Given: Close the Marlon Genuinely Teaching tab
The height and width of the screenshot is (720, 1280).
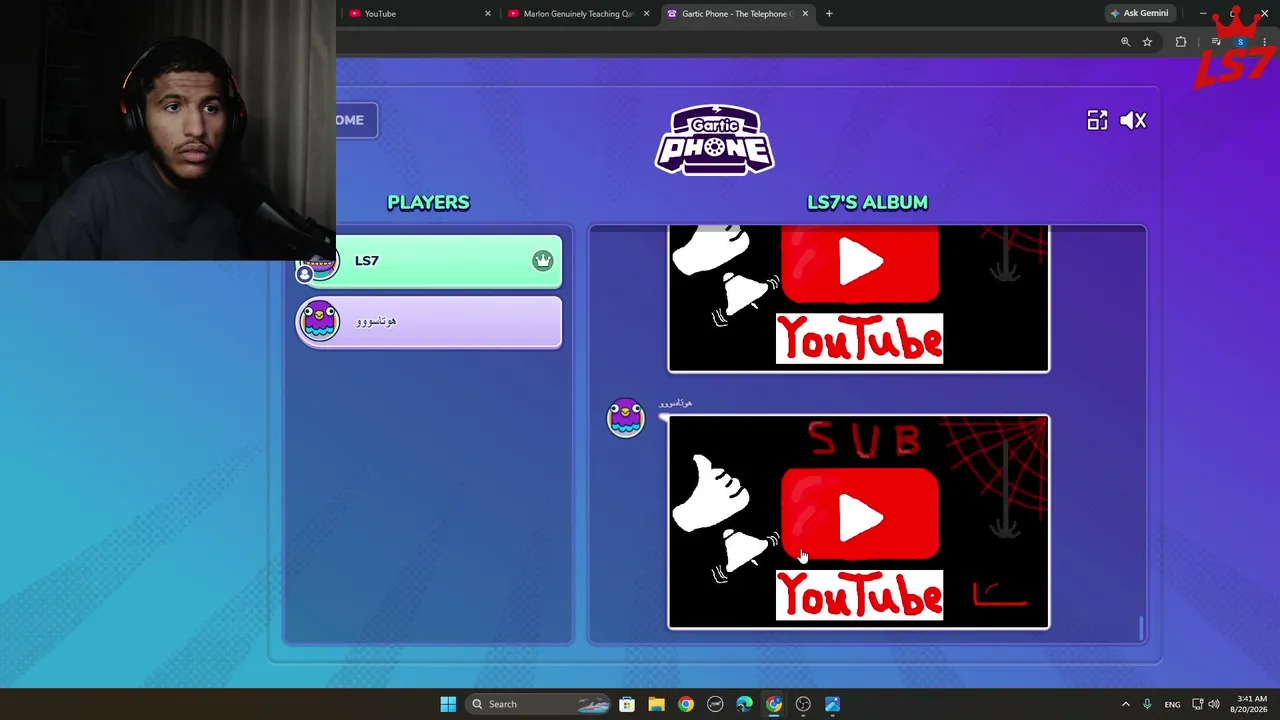Looking at the screenshot, I should tap(646, 14).
